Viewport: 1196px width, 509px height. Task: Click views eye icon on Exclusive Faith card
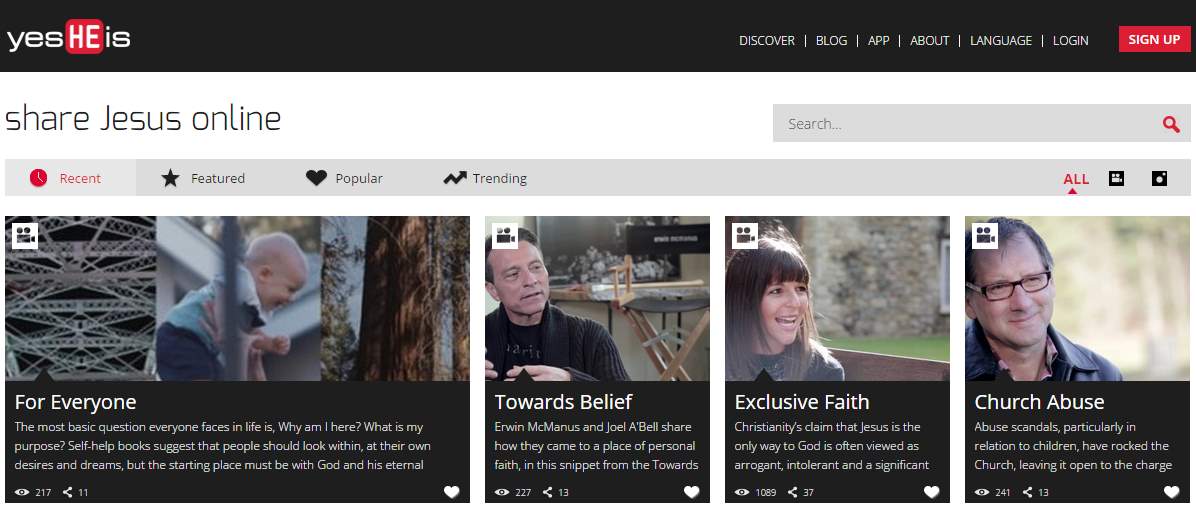742,492
